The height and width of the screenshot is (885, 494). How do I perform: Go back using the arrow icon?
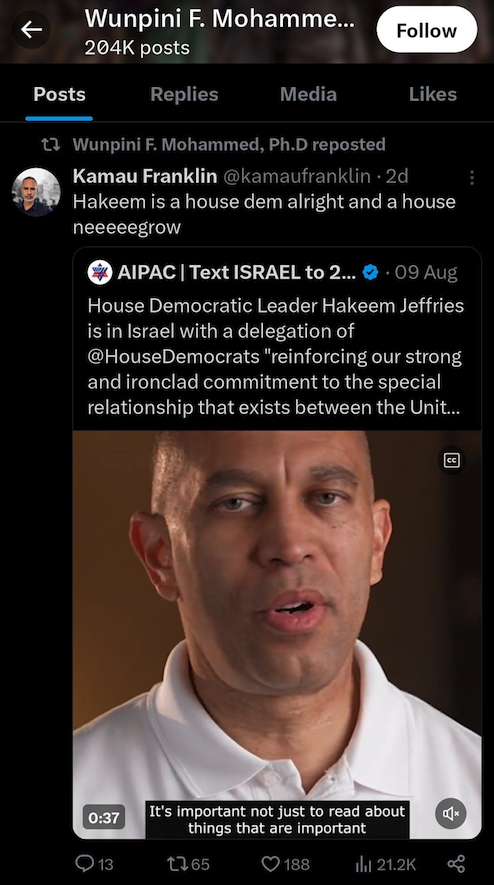pyautogui.click(x=32, y=29)
